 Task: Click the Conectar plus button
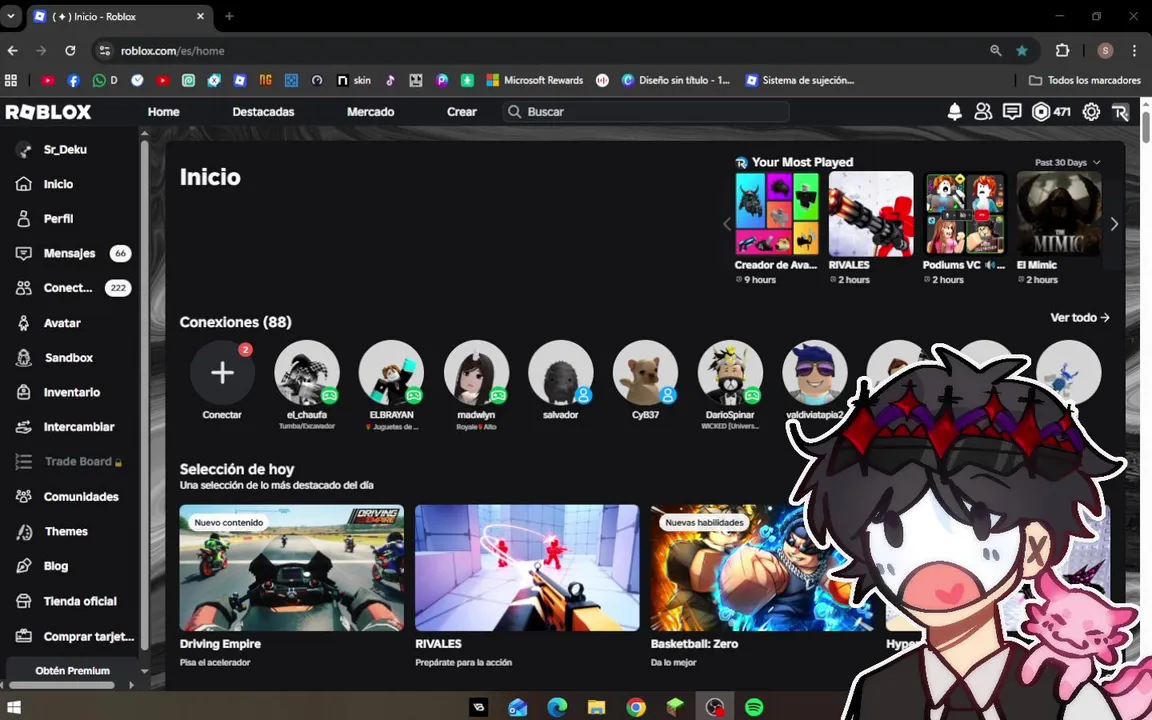pos(222,372)
